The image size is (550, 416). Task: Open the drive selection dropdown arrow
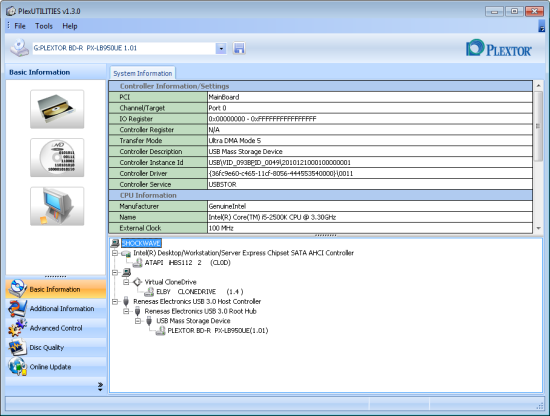tap(221, 48)
